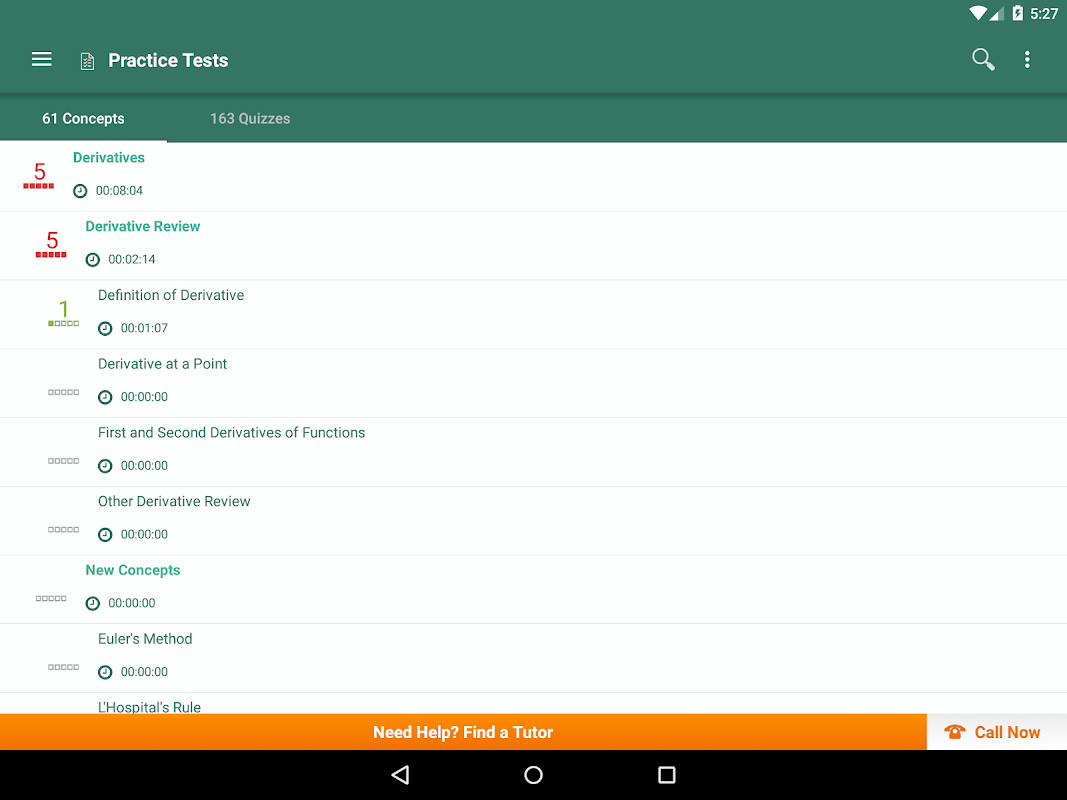Click the clock icon under Derivative Review
1067x800 pixels.
(x=93, y=259)
